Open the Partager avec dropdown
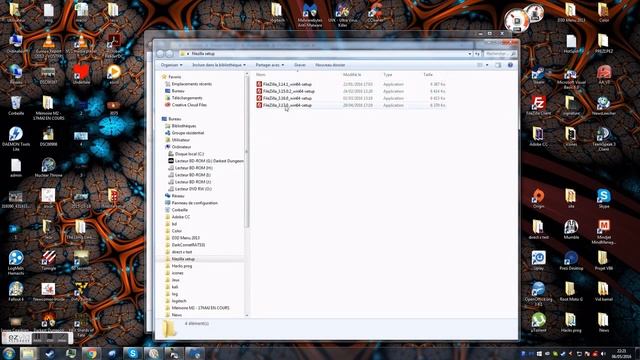 point(270,65)
